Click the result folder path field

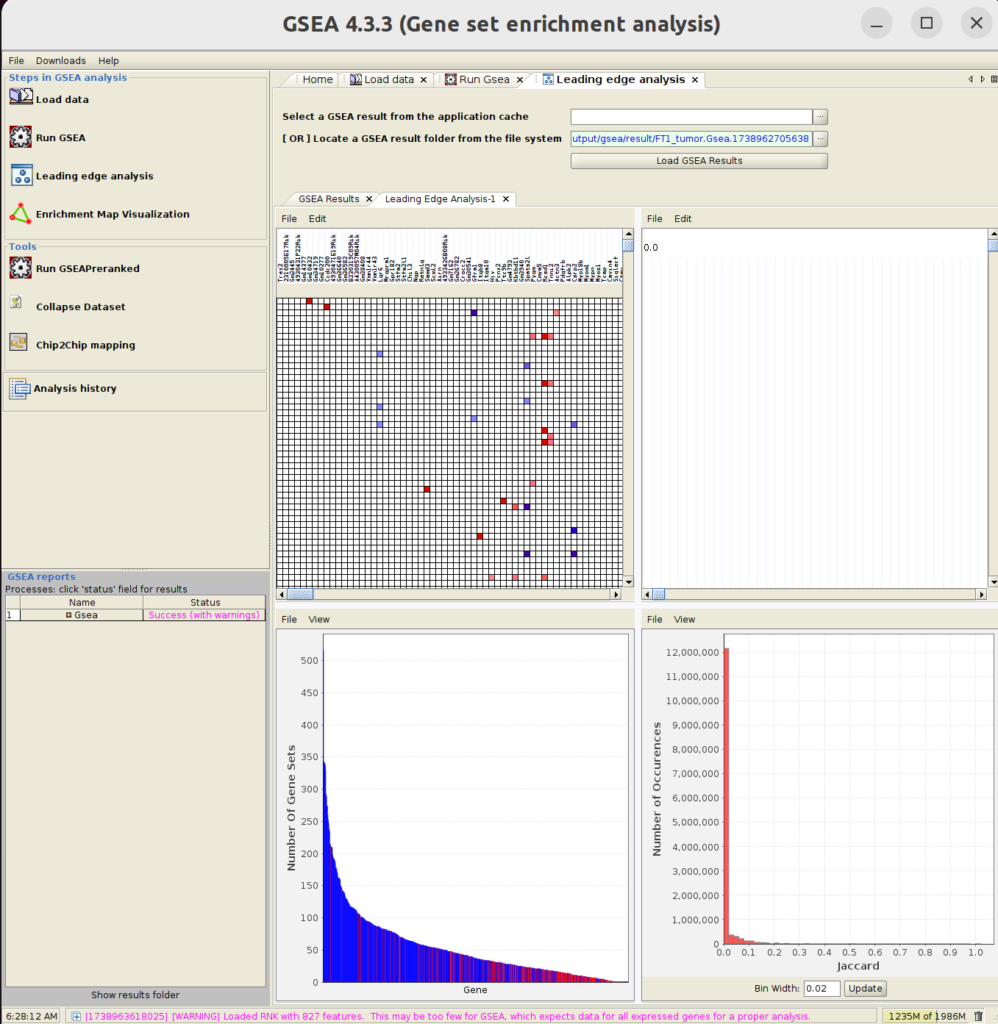point(691,138)
